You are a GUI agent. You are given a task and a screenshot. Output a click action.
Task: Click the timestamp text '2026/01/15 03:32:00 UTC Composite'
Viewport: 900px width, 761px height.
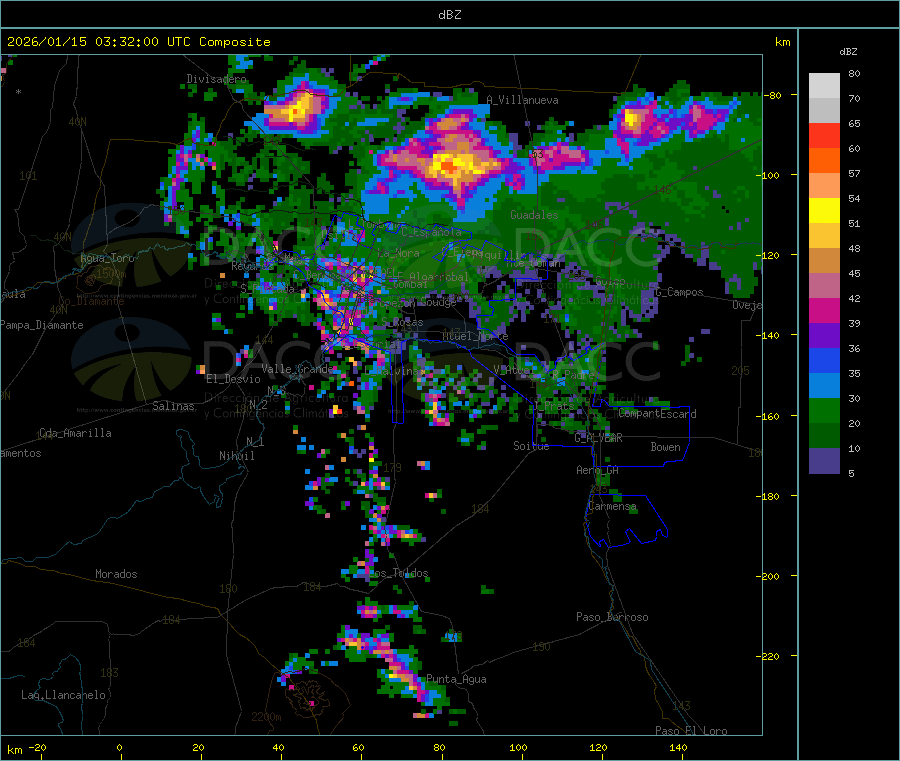[x=138, y=42]
